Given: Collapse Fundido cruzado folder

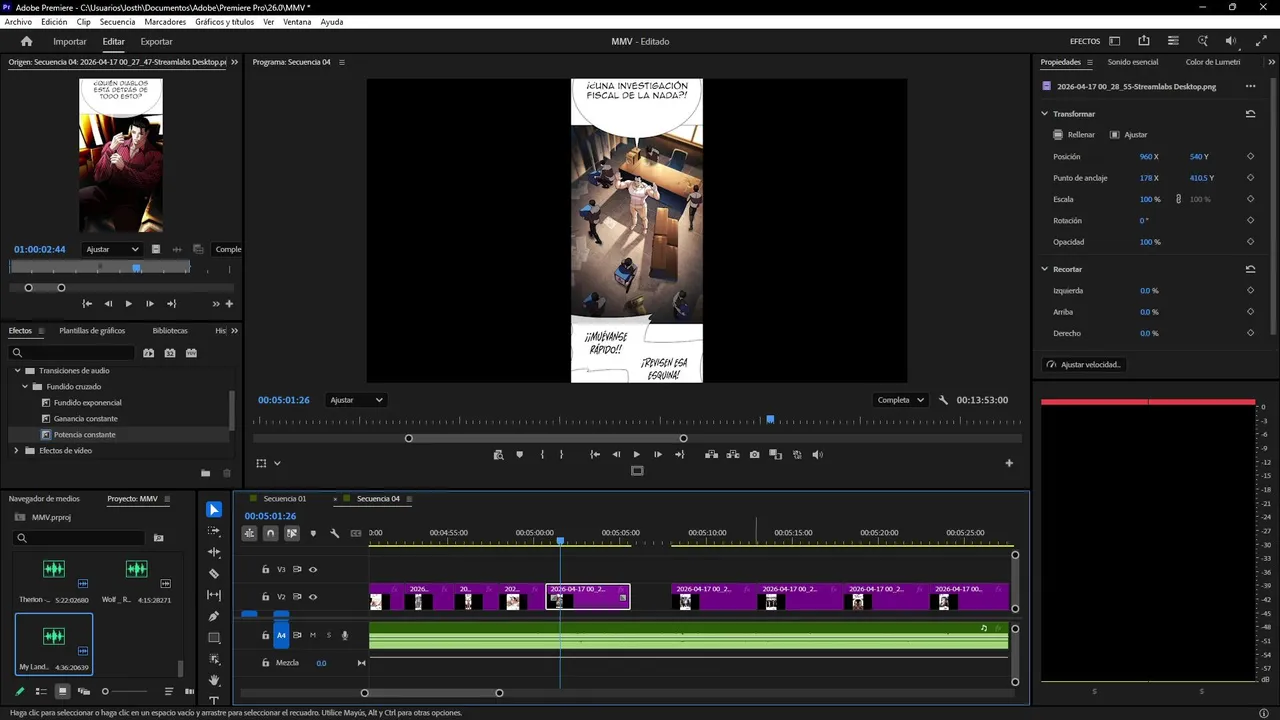Looking at the screenshot, I should [x=25, y=387].
